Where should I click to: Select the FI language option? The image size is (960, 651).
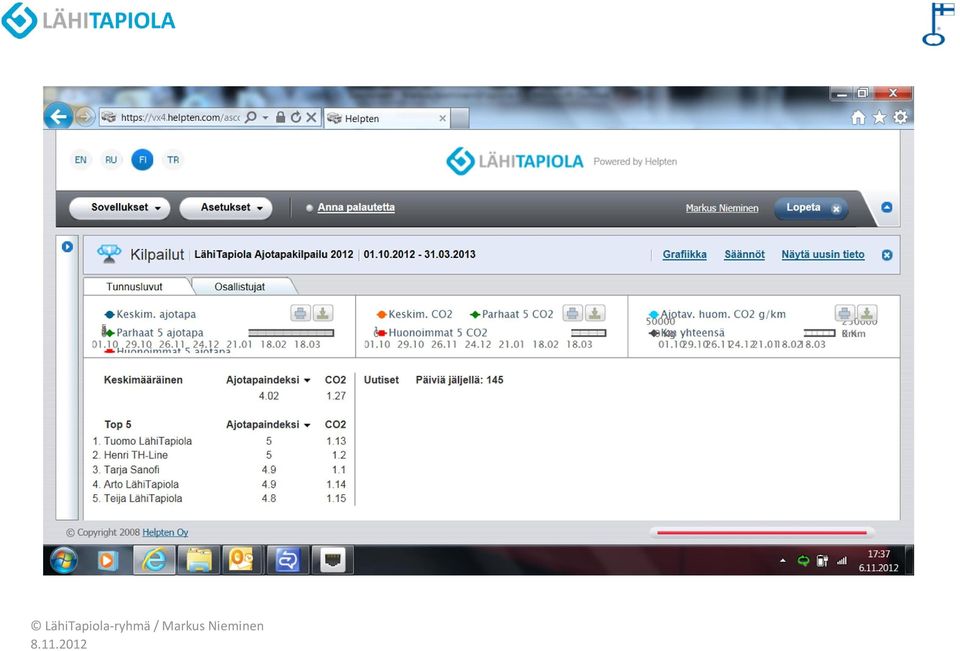coord(142,160)
